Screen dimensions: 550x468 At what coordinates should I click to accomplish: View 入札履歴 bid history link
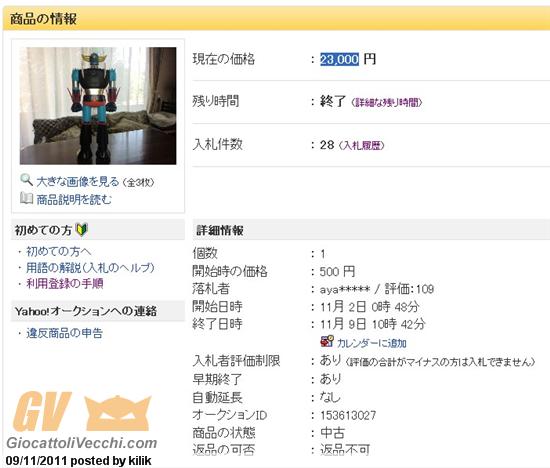362,145
